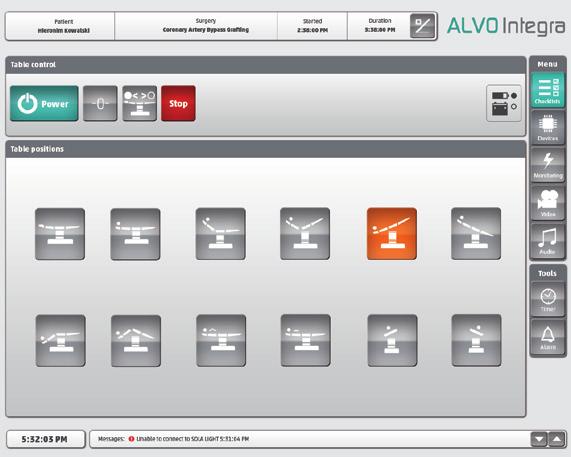
Task: Open the Checklists menu item
Action: tap(547, 90)
